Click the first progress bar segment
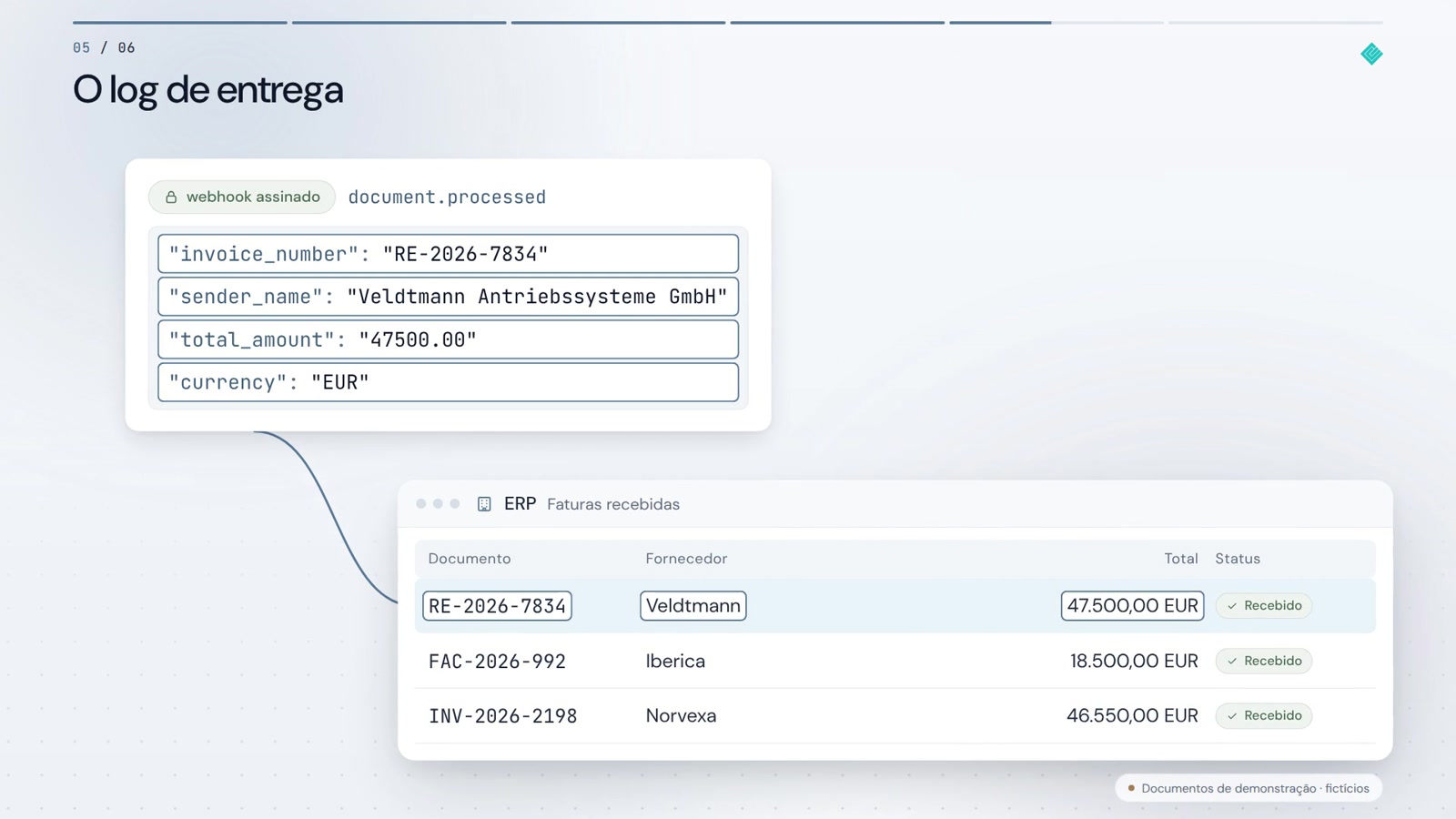1456x819 pixels. pyautogui.click(x=180, y=22)
